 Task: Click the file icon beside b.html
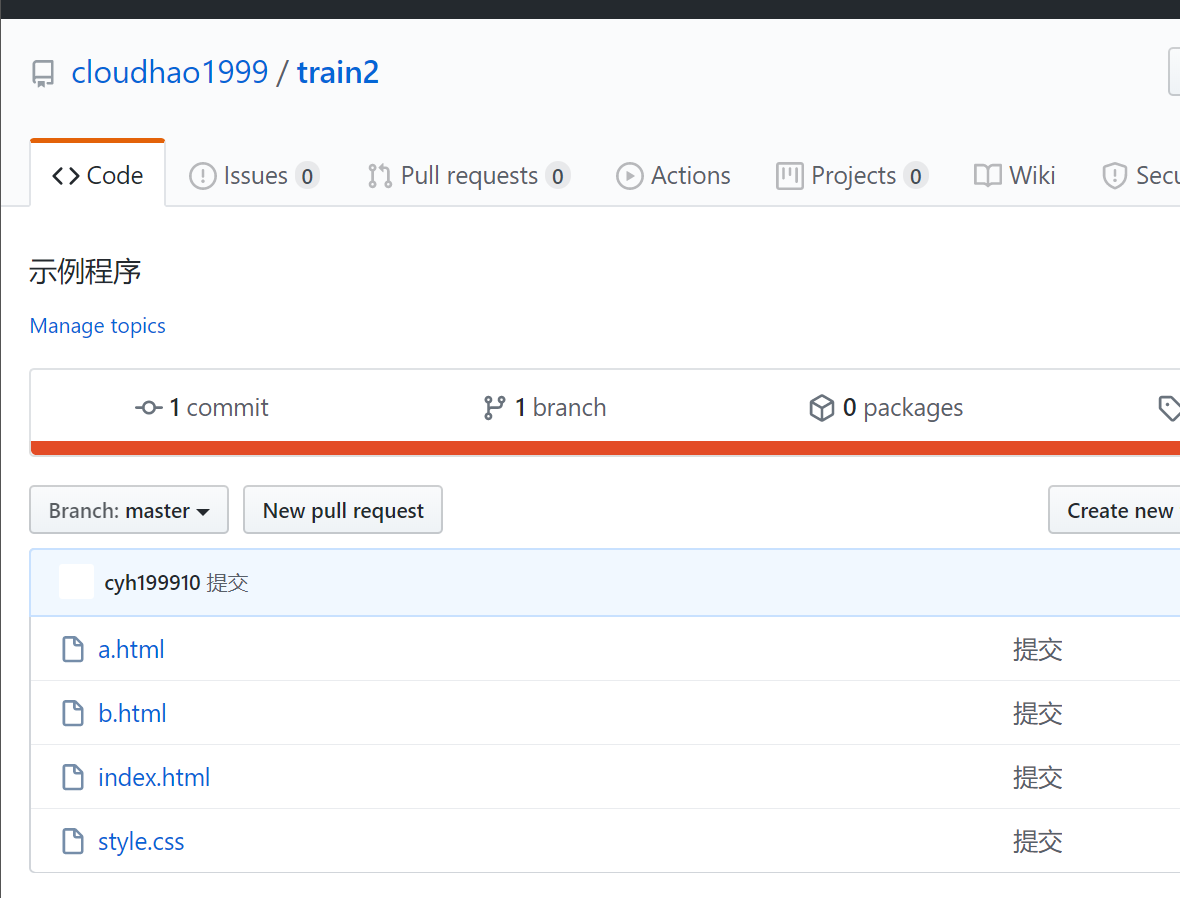pyautogui.click(x=73, y=713)
